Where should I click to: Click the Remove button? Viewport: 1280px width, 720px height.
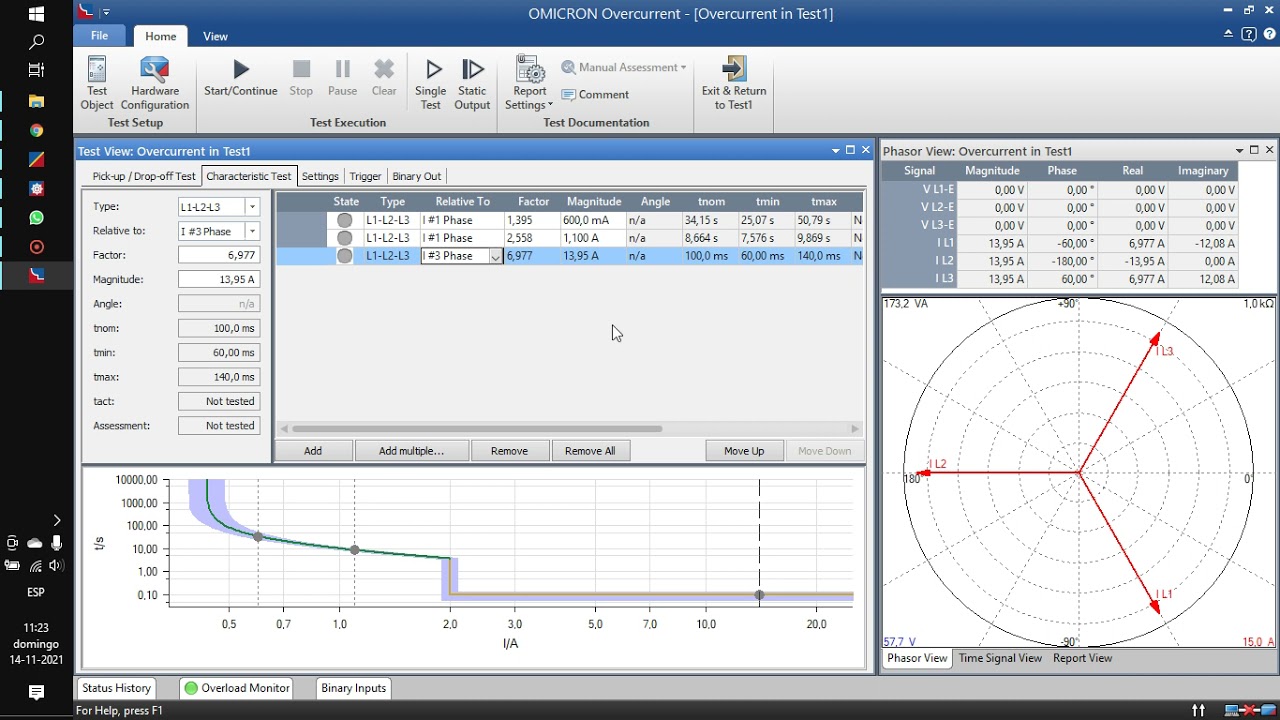(509, 451)
